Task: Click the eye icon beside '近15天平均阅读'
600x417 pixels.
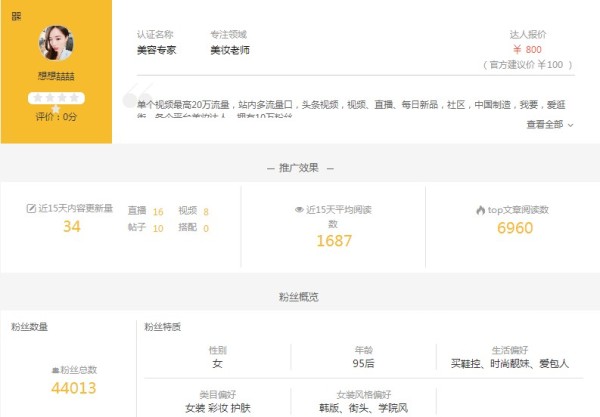Action: click(299, 210)
